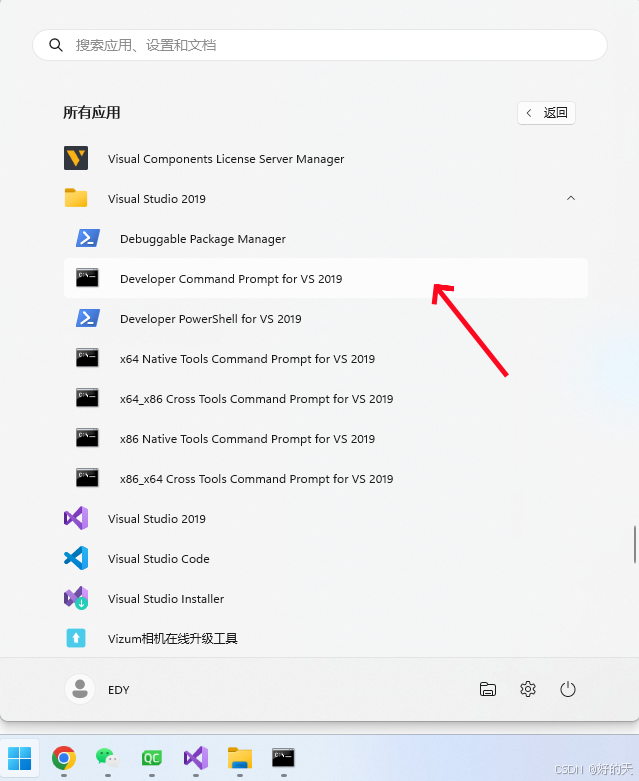Click the Visual Studio 2019 folder label

[x=156, y=199]
